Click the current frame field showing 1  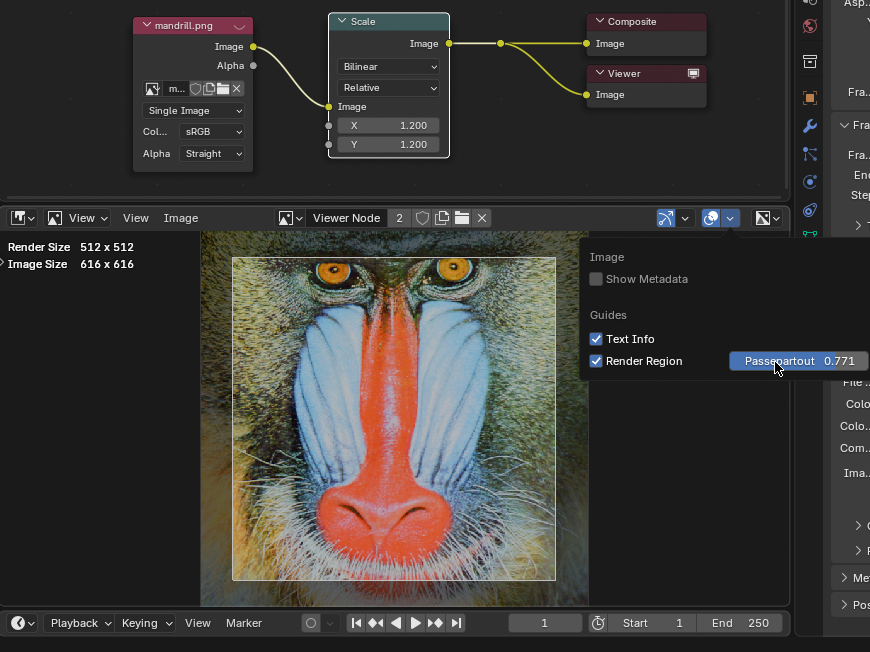[x=545, y=623]
